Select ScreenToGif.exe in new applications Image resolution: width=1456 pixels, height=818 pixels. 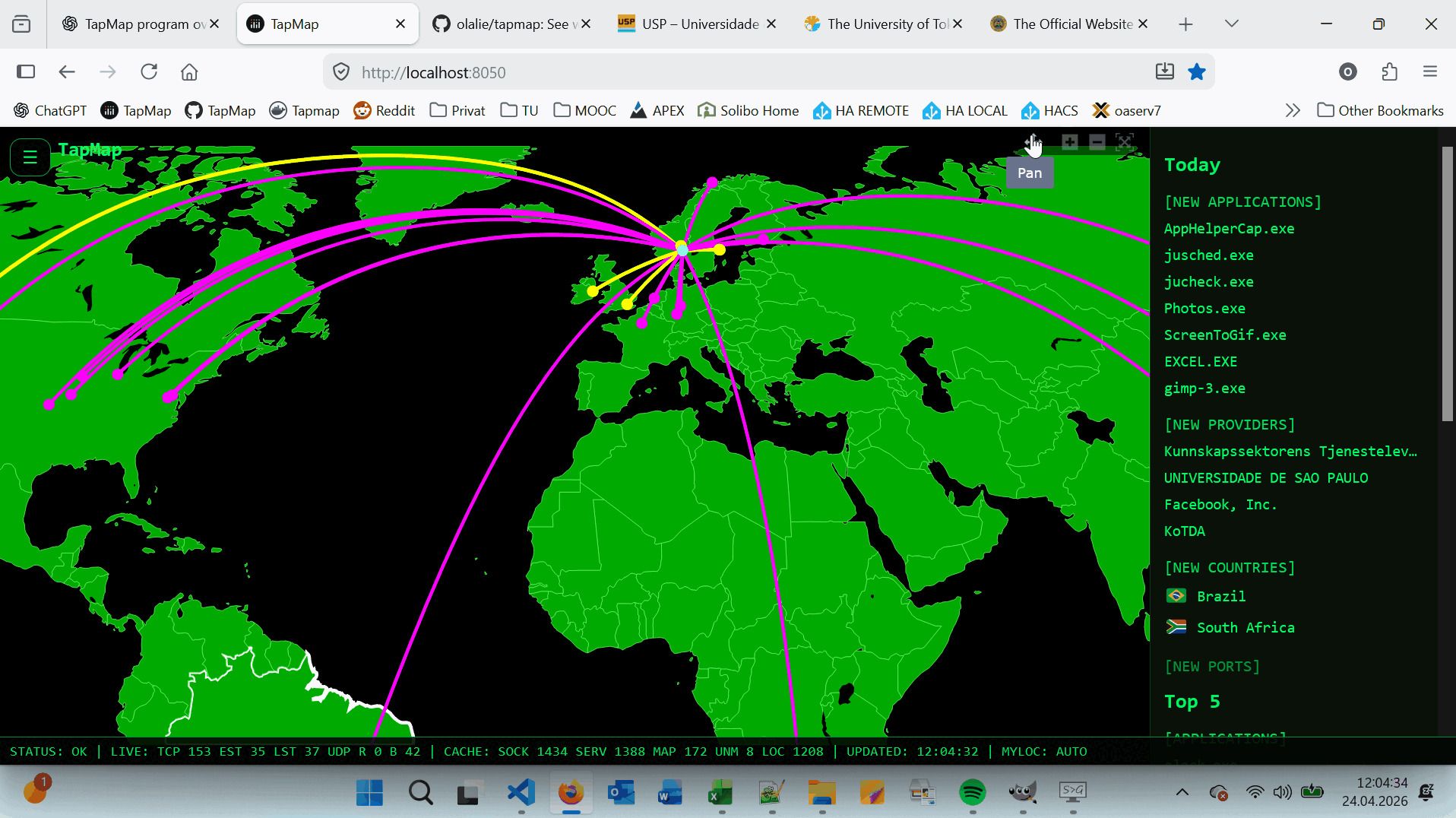point(1225,335)
